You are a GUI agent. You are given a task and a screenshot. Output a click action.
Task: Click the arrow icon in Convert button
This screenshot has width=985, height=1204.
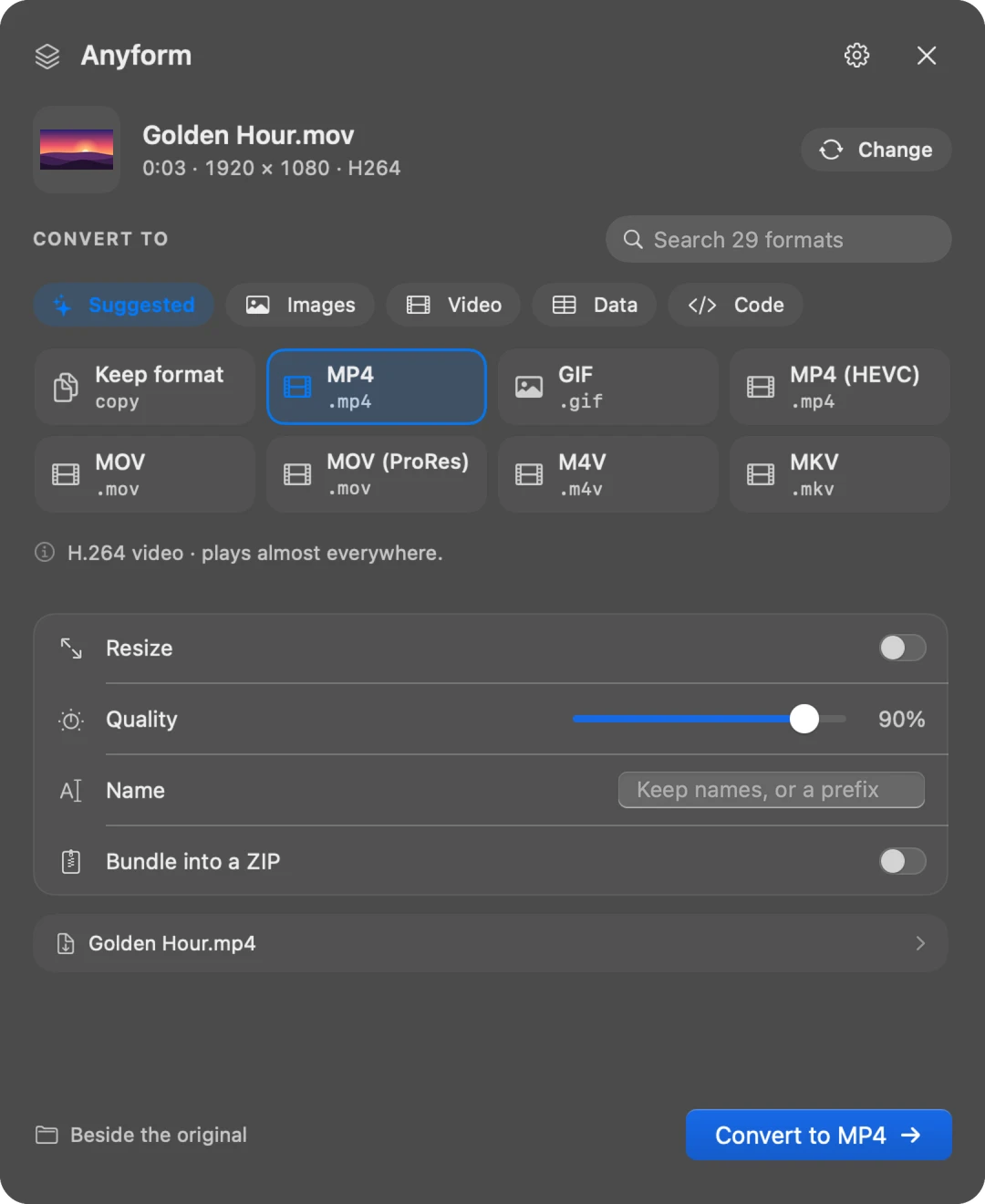coord(911,1135)
